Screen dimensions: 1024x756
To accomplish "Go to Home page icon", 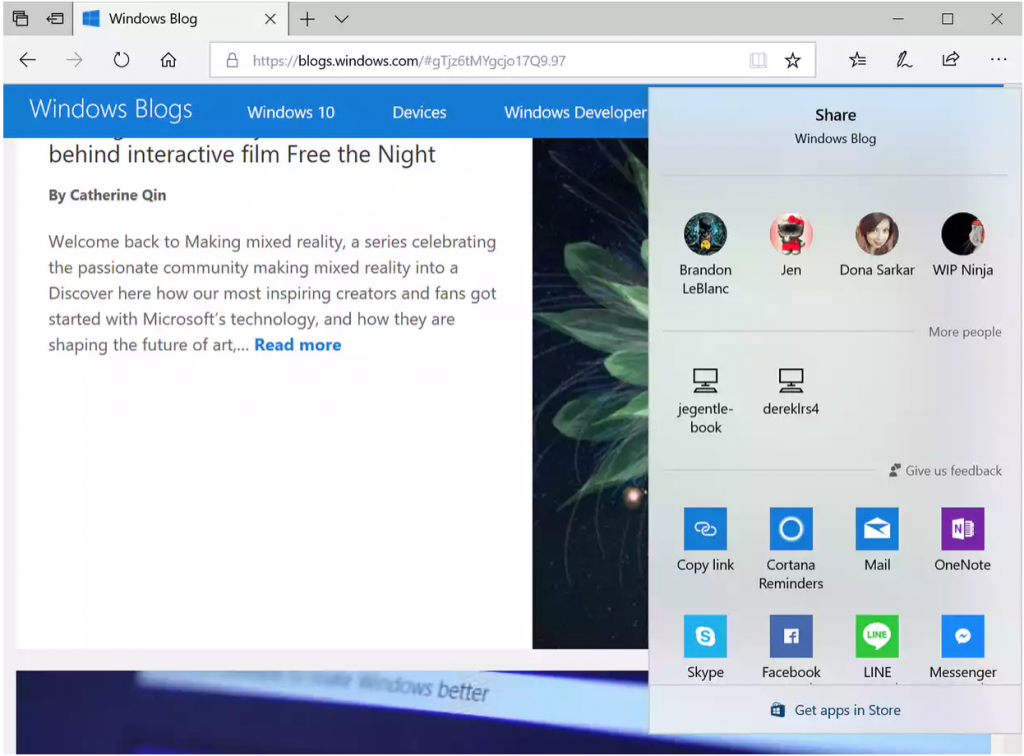I will [x=168, y=60].
